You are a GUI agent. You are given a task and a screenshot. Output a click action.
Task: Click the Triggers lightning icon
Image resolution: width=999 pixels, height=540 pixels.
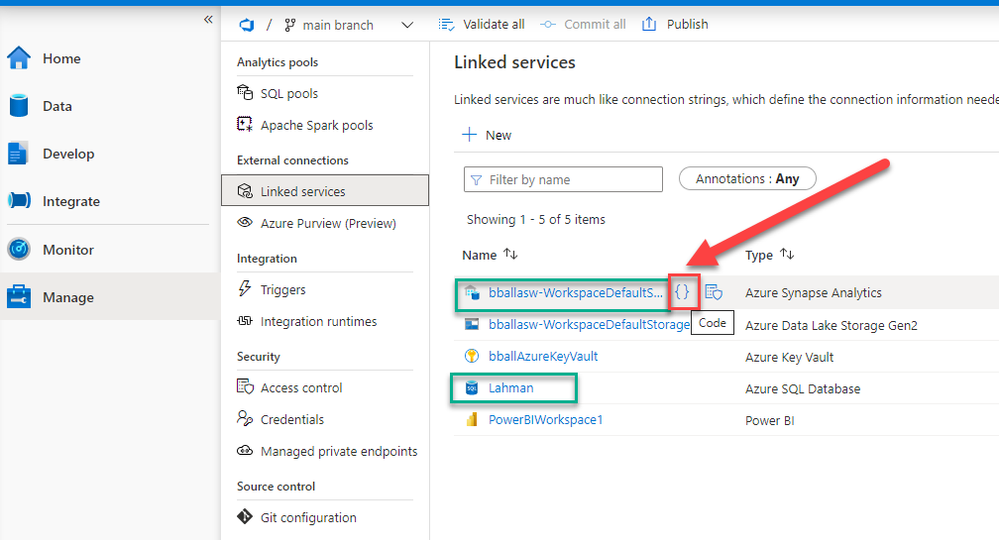coord(245,288)
